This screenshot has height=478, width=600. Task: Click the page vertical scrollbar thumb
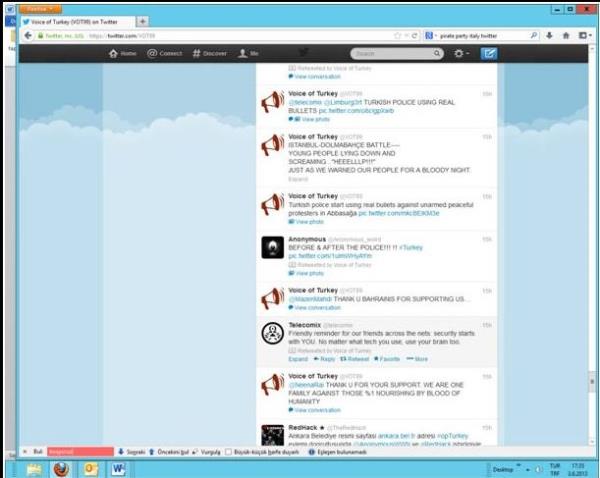592,381
